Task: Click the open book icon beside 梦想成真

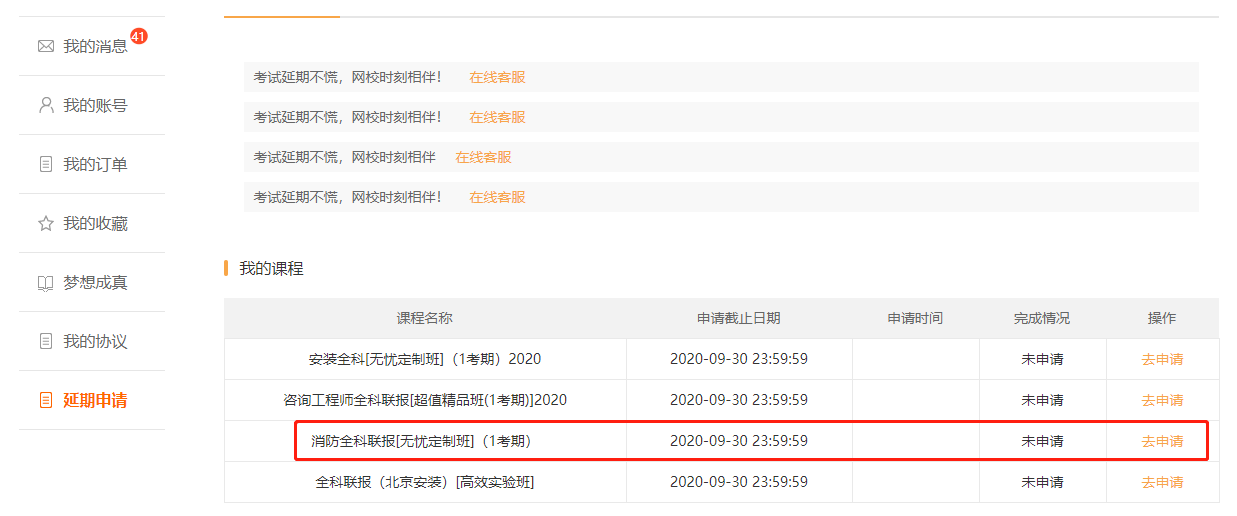Action: (45, 283)
